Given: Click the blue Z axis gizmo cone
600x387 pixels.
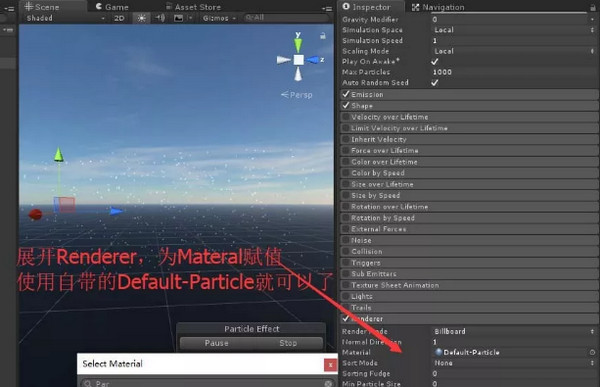Looking at the screenshot, I should tap(313, 60).
